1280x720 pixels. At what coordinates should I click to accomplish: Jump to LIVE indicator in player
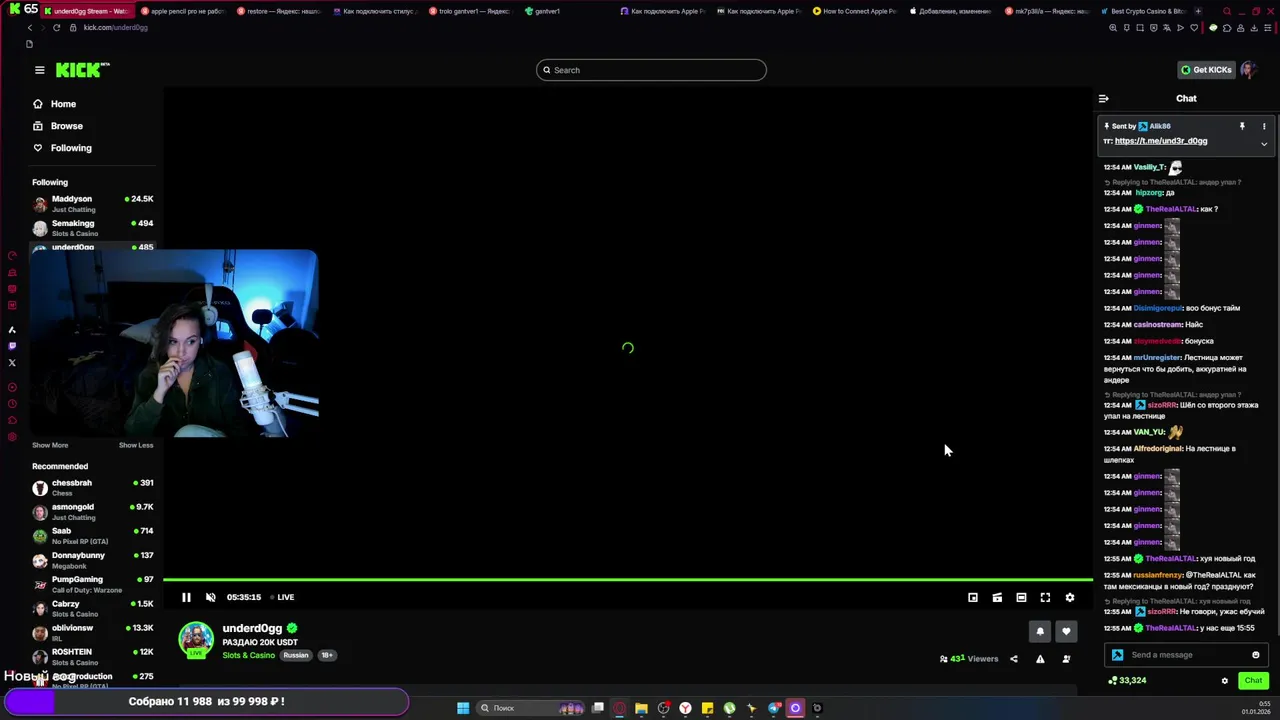tap(283, 597)
